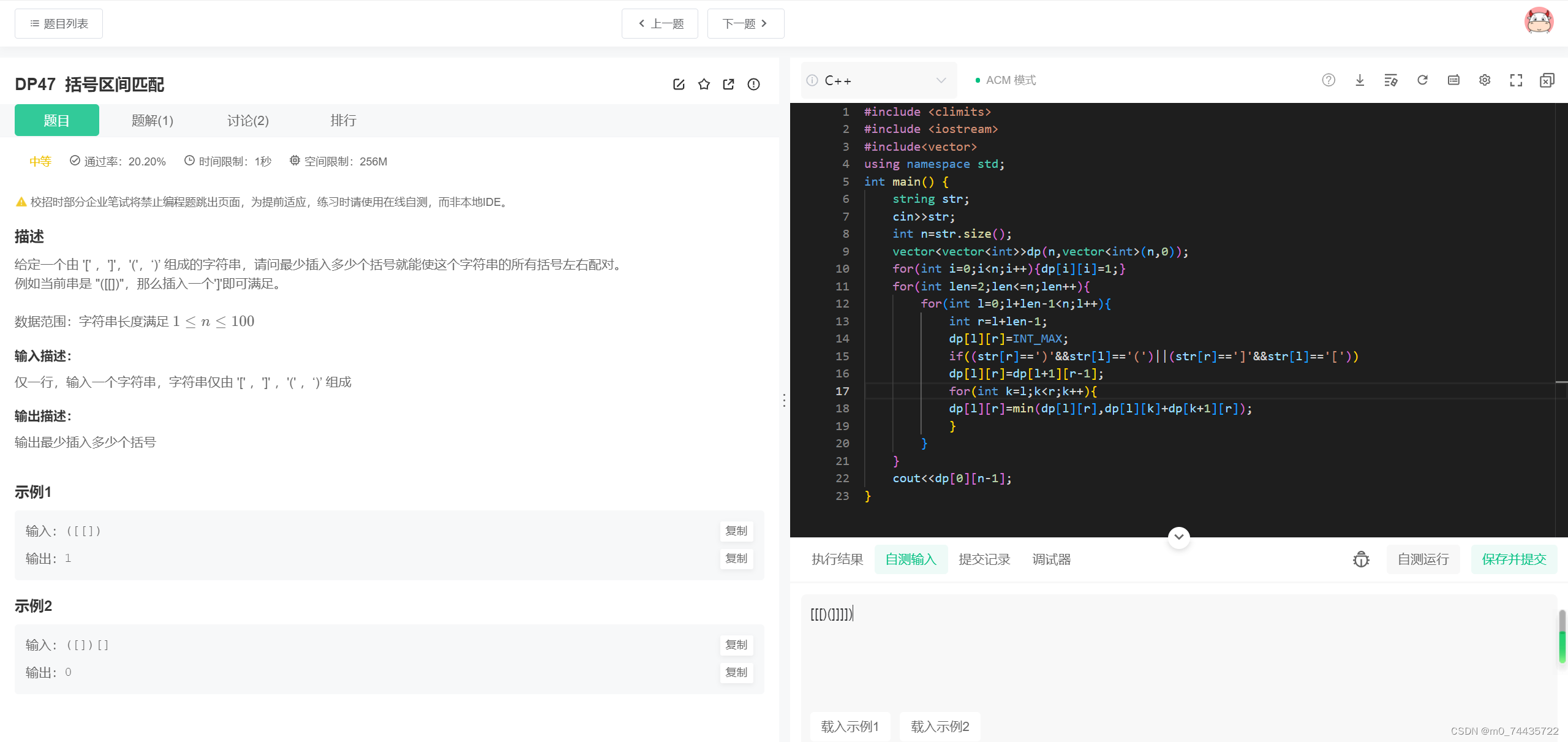Click the share icon next to title
Image resolution: width=1568 pixels, height=742 pixels.
pos(728,85)
